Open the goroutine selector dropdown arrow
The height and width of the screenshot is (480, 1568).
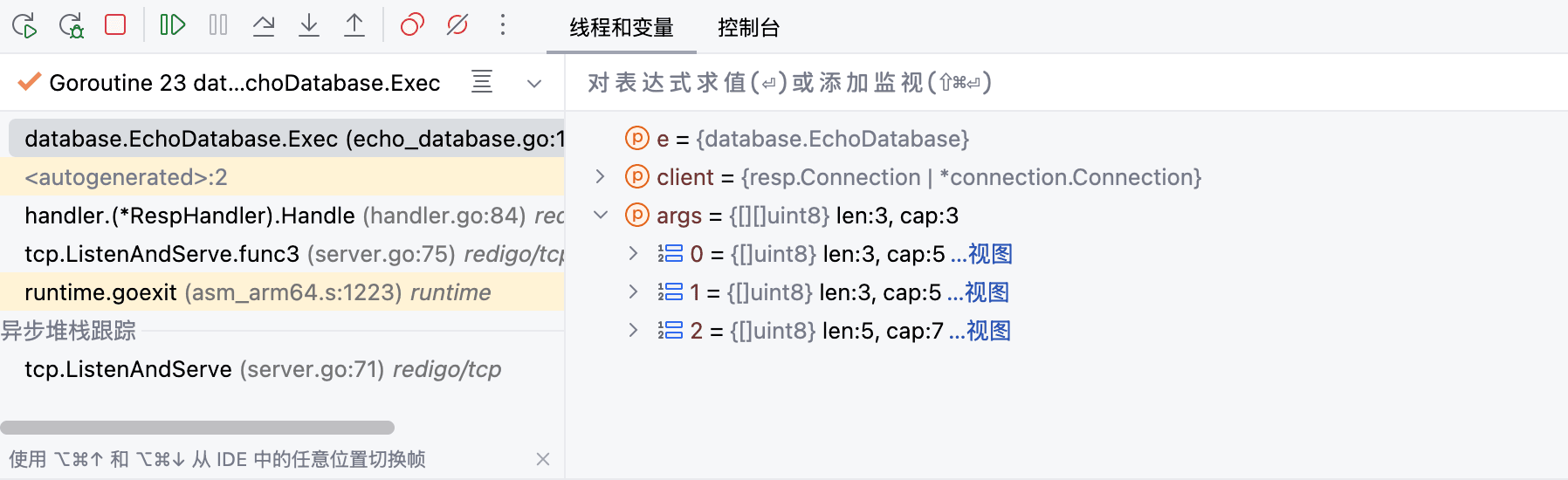[534, 84]
